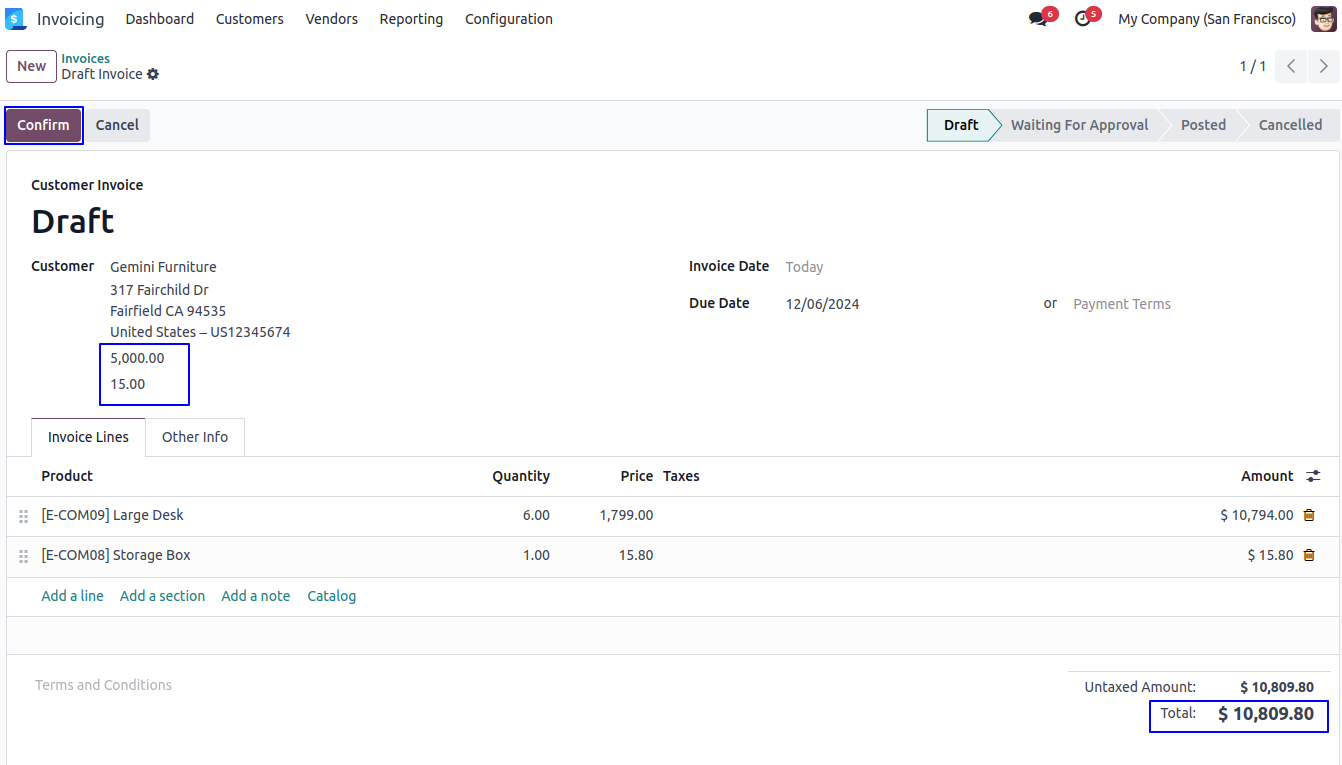Open the activities clock icon
1342x765 pixels.
click(x=1082, y=19)
